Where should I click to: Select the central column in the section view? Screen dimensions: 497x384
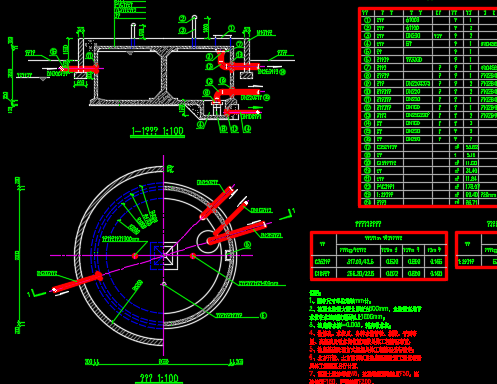pos(165,74)
